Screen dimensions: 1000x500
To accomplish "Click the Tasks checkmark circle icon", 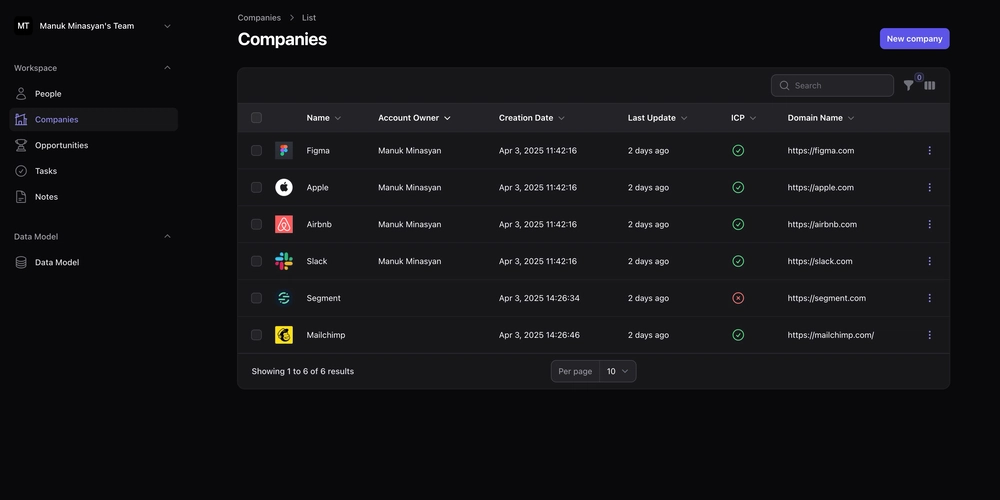I will point(21,171).
